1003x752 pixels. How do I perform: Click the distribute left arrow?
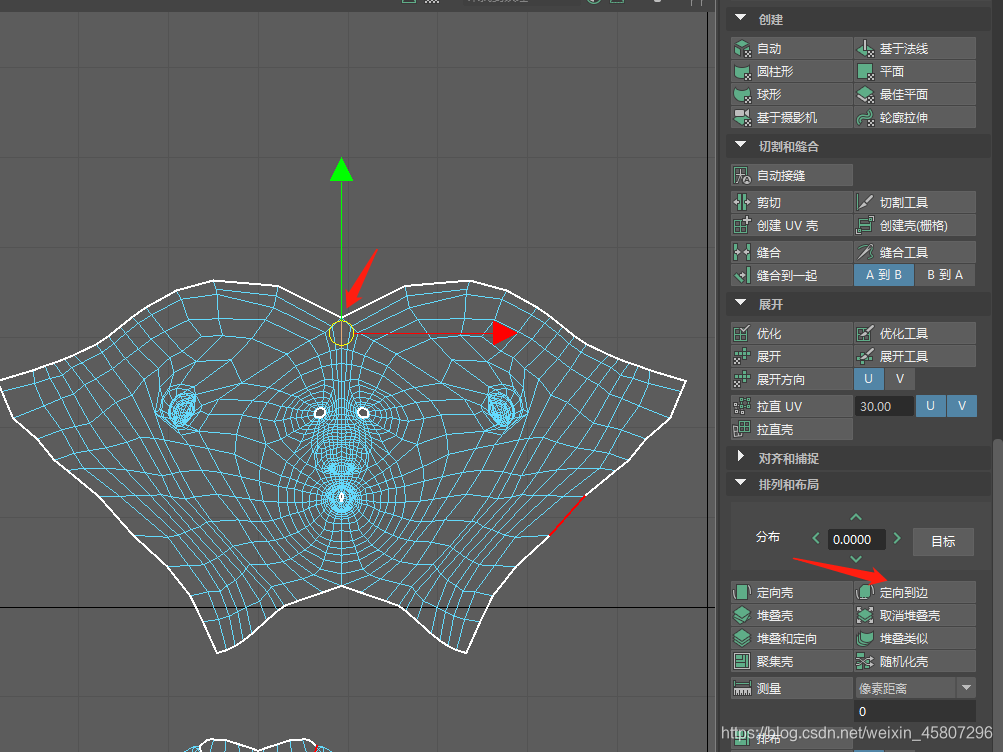click(816, 538)
